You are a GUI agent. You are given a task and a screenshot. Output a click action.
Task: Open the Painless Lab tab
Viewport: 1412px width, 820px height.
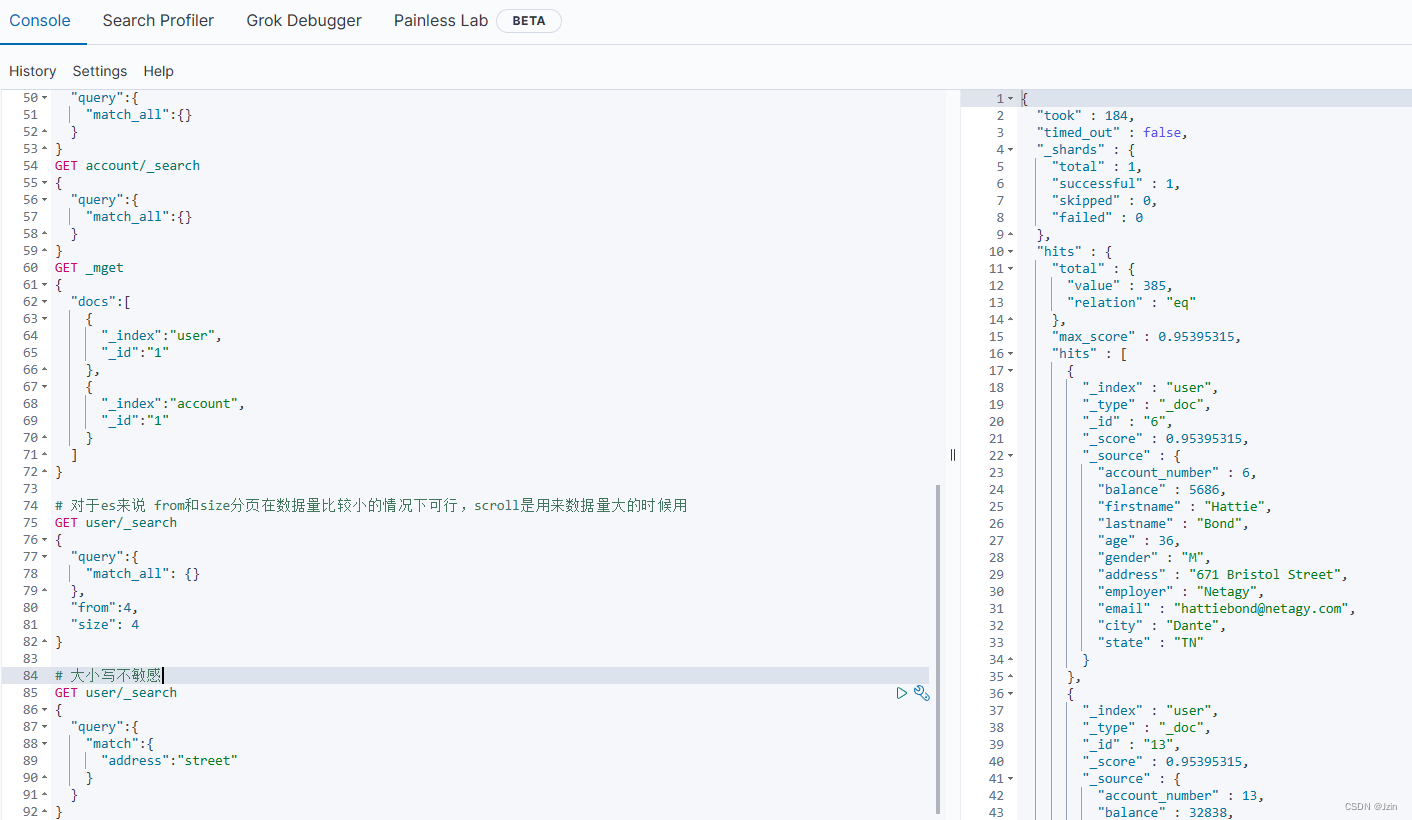click(x=441, y=20)
